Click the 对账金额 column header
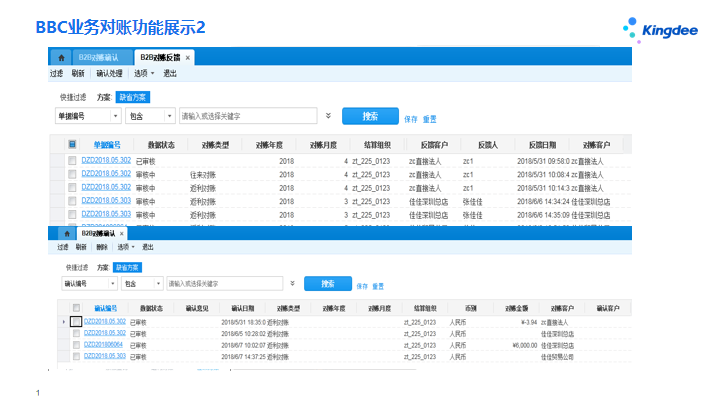Viewport: 720px width, 405px height. click(x=517, y=308)
